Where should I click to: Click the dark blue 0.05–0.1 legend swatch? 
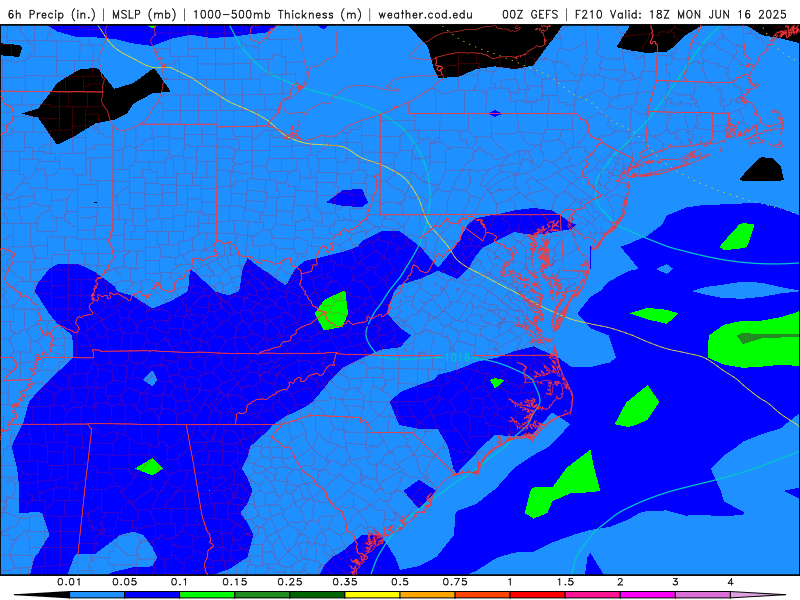(x=152, y=595)
